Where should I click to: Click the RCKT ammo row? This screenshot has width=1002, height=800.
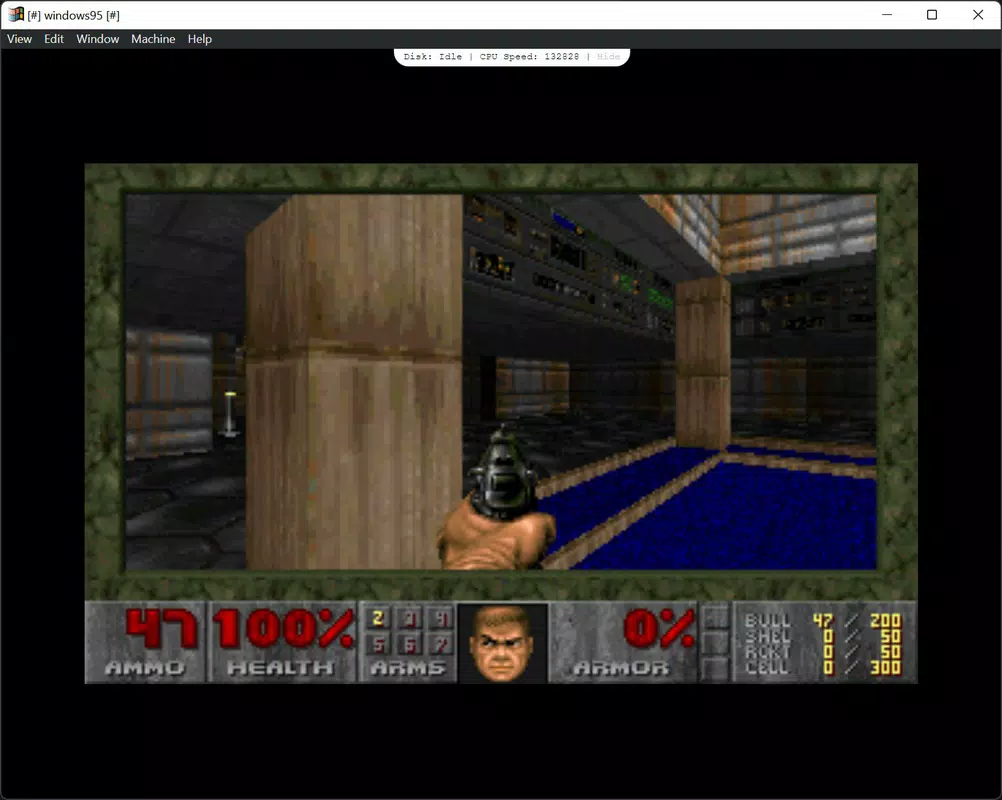822,652
